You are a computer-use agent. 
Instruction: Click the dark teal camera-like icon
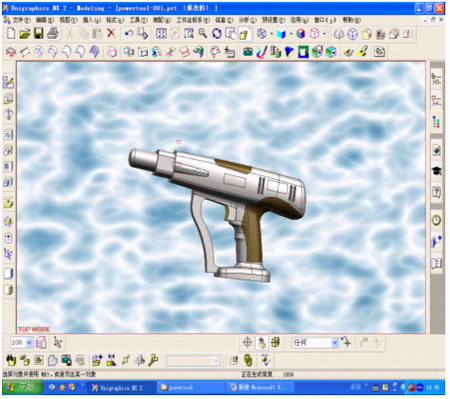coord(248,52)
